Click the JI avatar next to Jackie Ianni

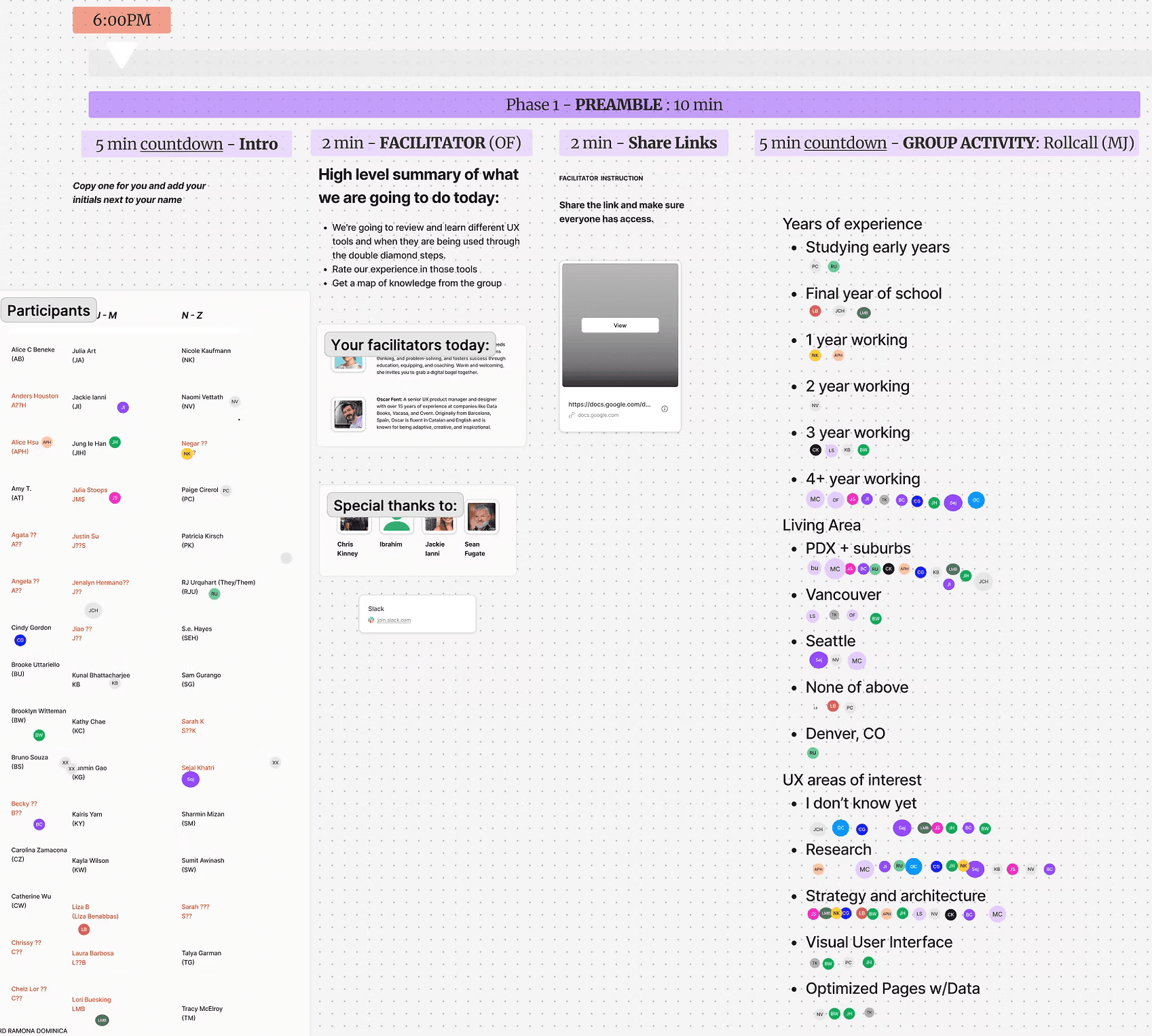click(x=123, y=407)
